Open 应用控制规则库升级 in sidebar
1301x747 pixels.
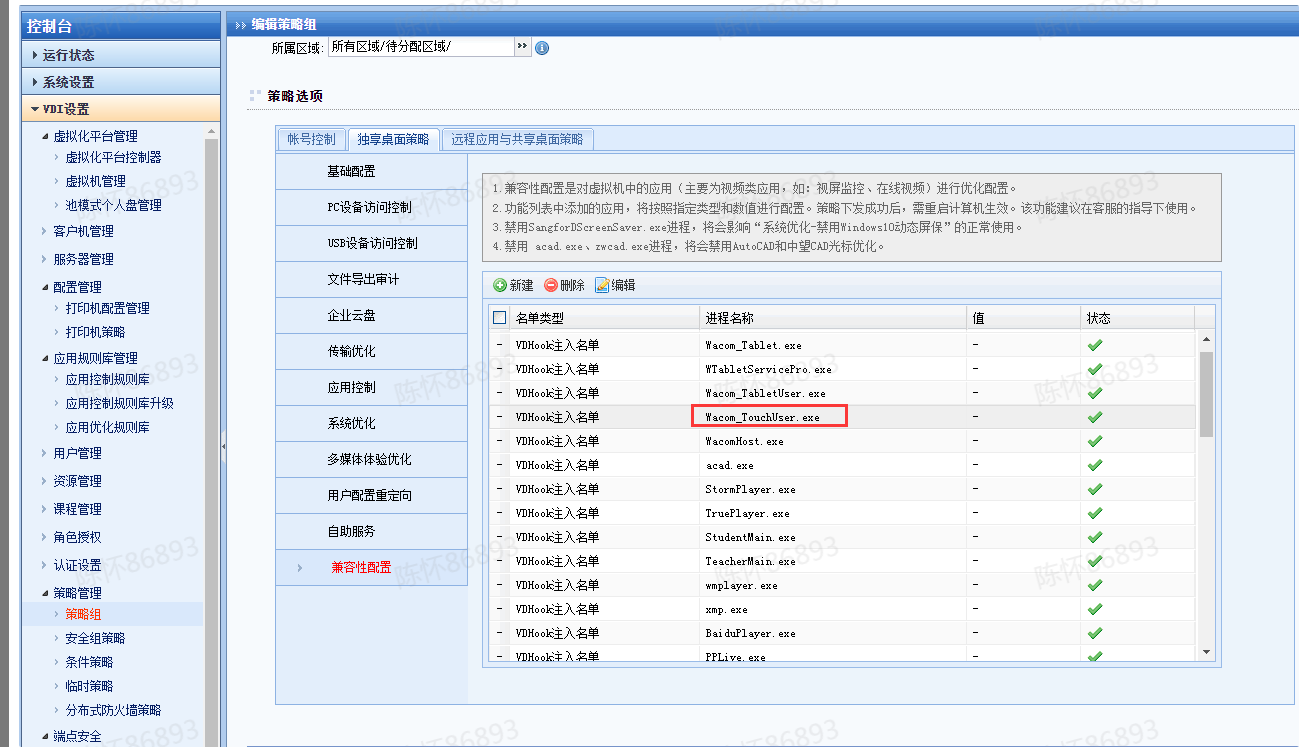point(119,403)
